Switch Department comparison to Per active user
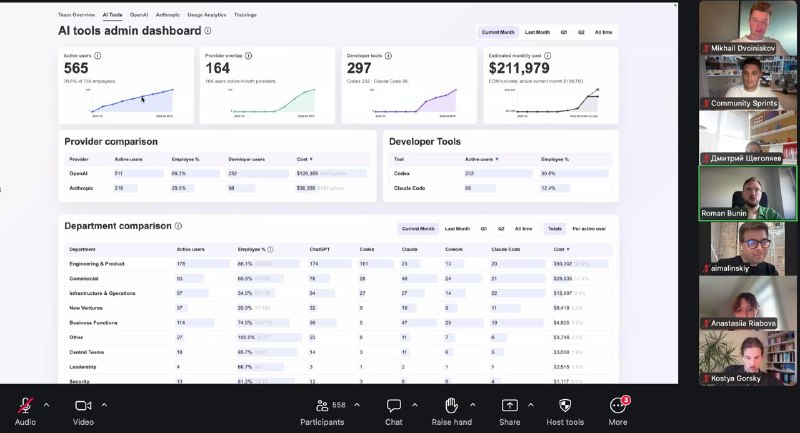Viewport: 800px width, 433px height. pos(589,228)
